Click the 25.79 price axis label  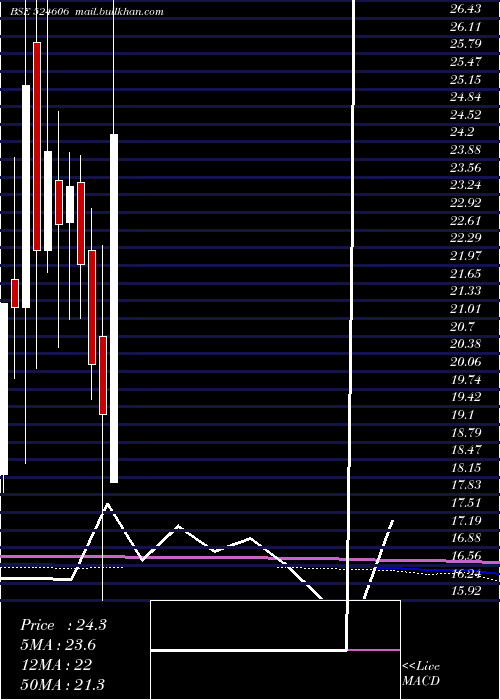(465, 44)
